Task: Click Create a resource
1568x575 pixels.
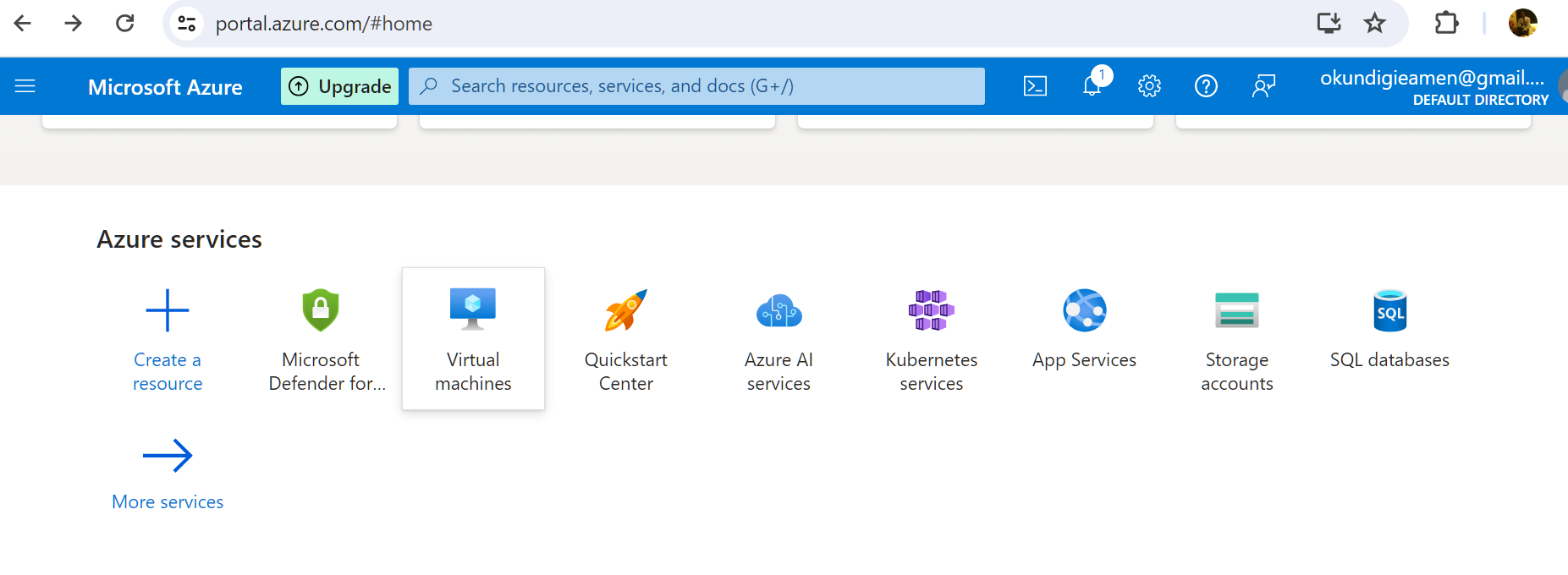Action: 168,338
